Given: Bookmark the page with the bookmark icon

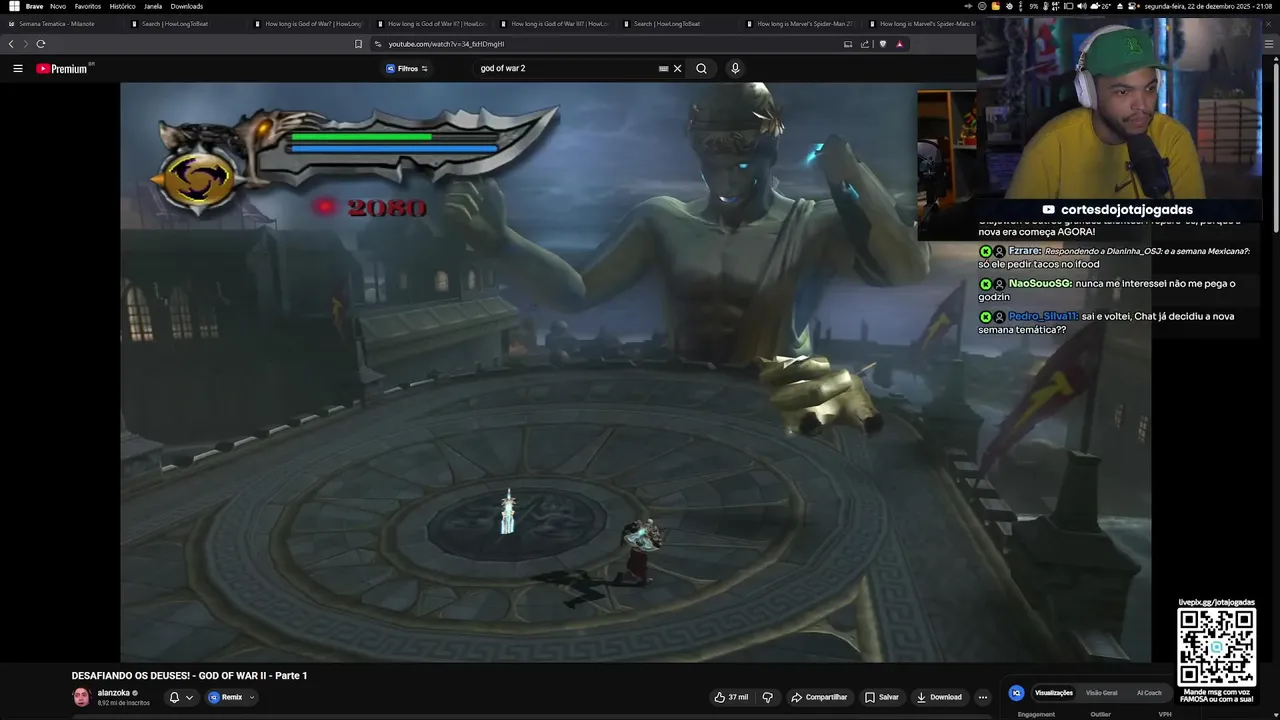Looking at the screenshot, I should click(x=358, y=44).
